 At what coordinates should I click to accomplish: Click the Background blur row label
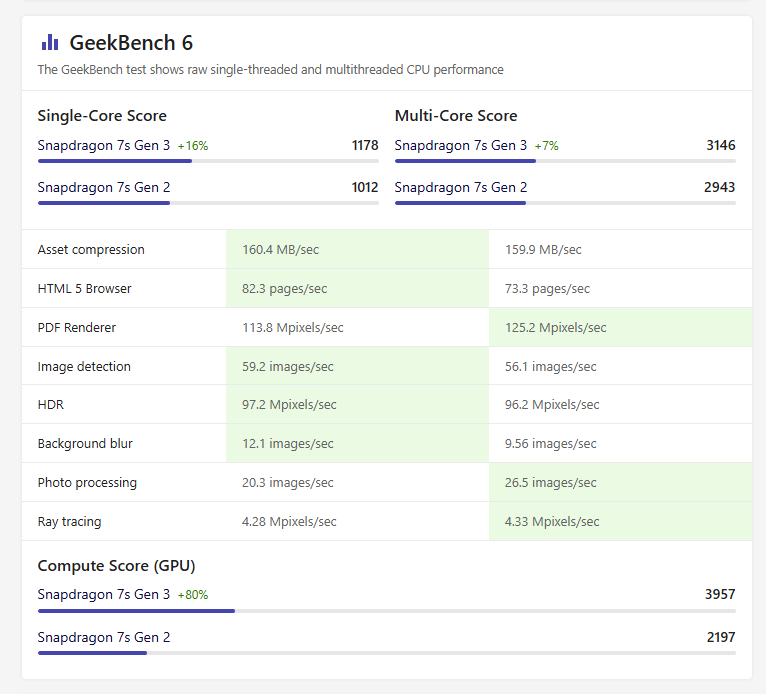(x=85, y=444)
